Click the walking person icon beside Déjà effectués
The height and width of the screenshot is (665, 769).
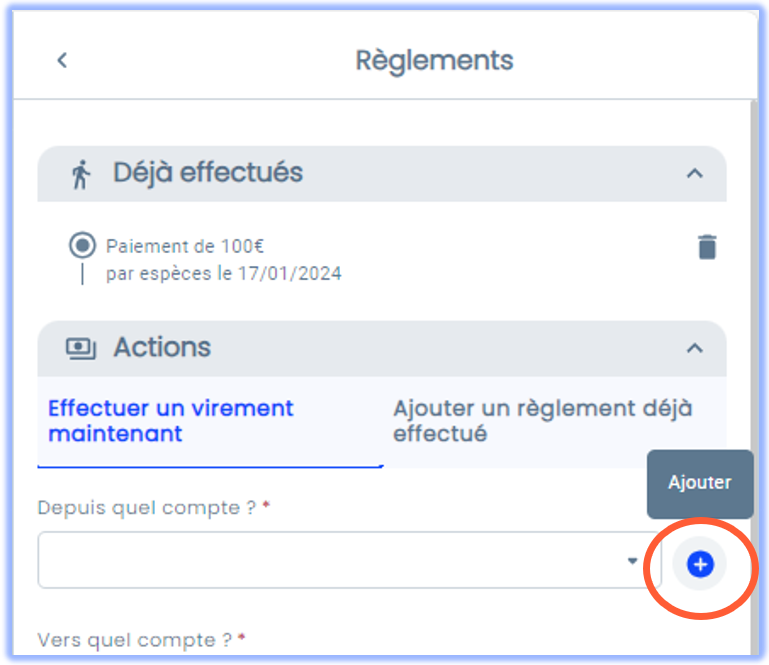coord(81,174)
